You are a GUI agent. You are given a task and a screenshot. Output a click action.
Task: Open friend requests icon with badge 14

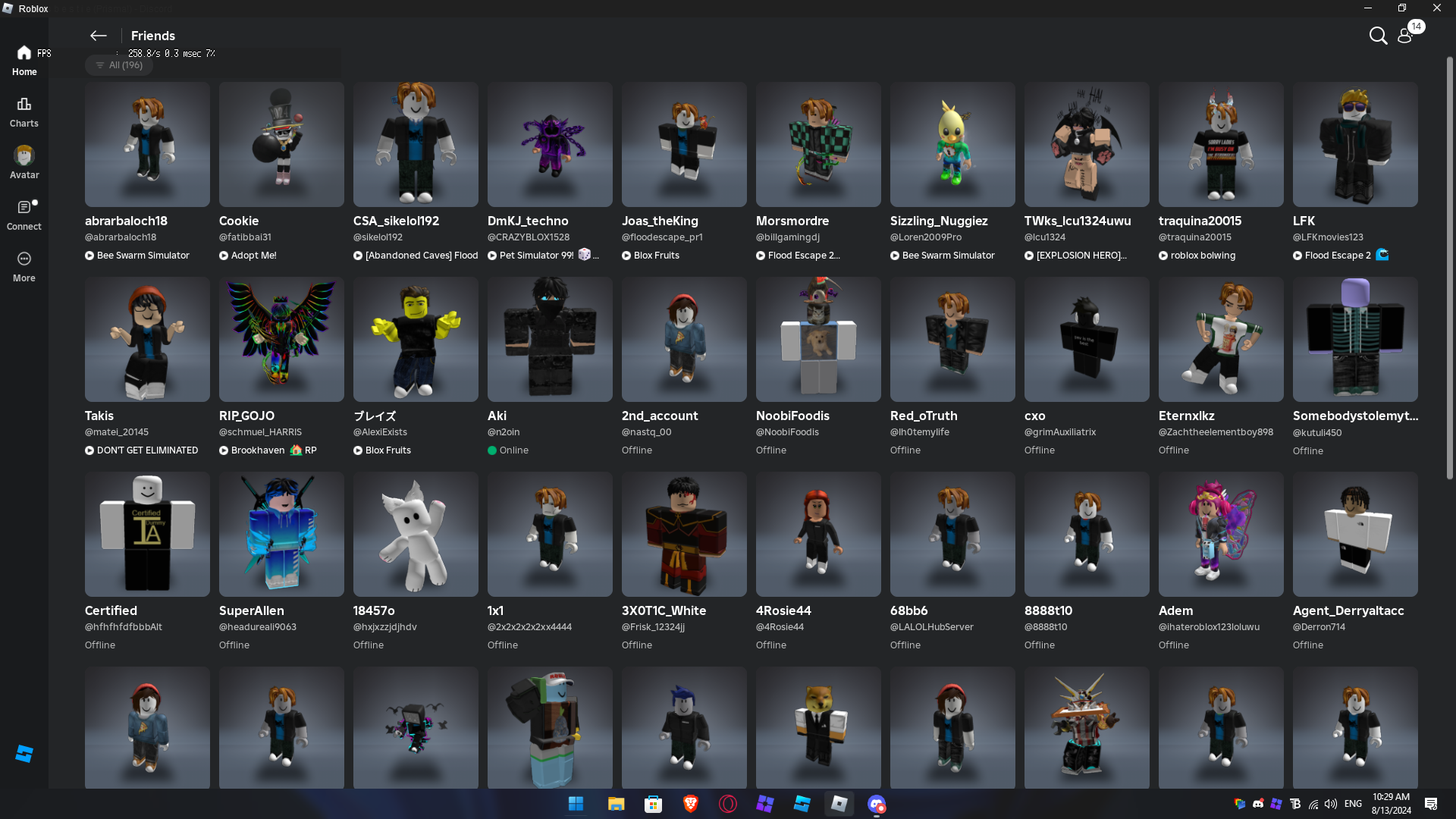(x=1406, y=35)
